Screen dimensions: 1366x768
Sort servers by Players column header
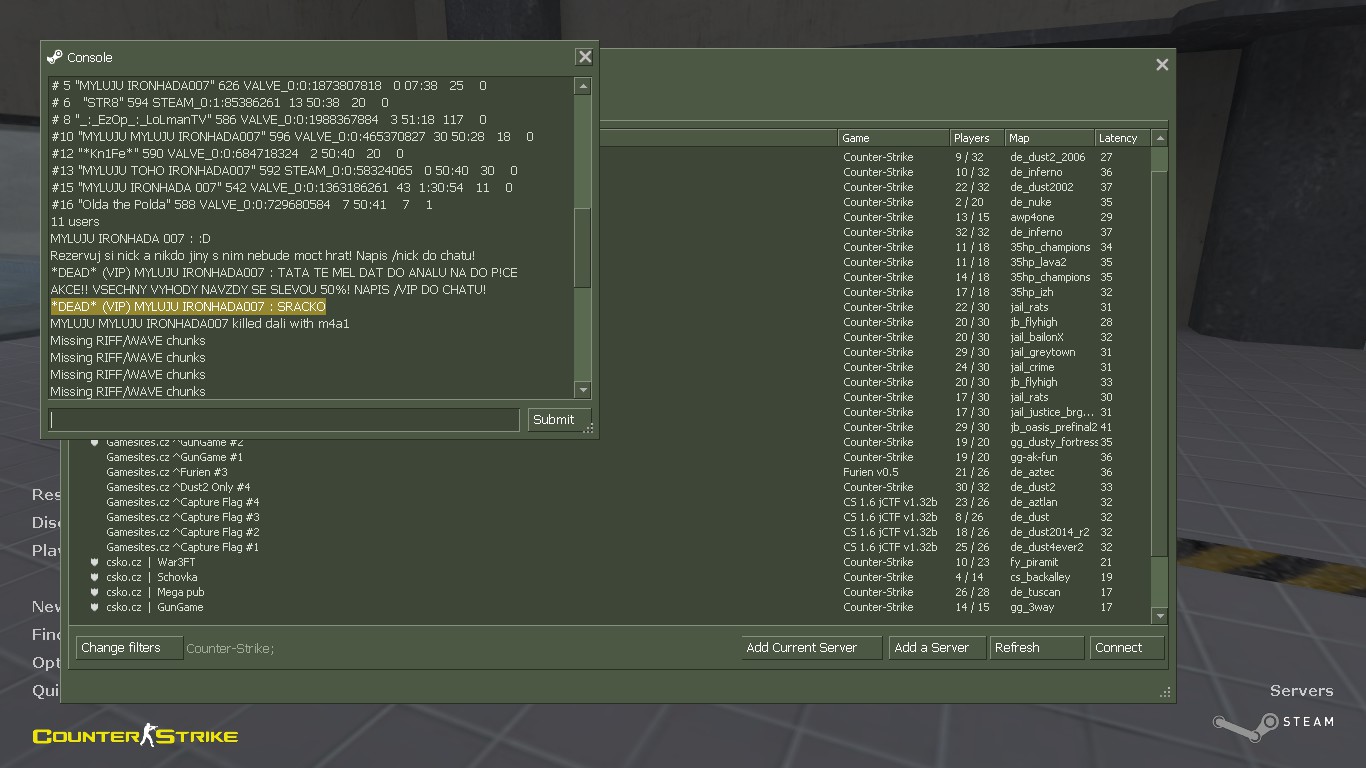(977, 138)
